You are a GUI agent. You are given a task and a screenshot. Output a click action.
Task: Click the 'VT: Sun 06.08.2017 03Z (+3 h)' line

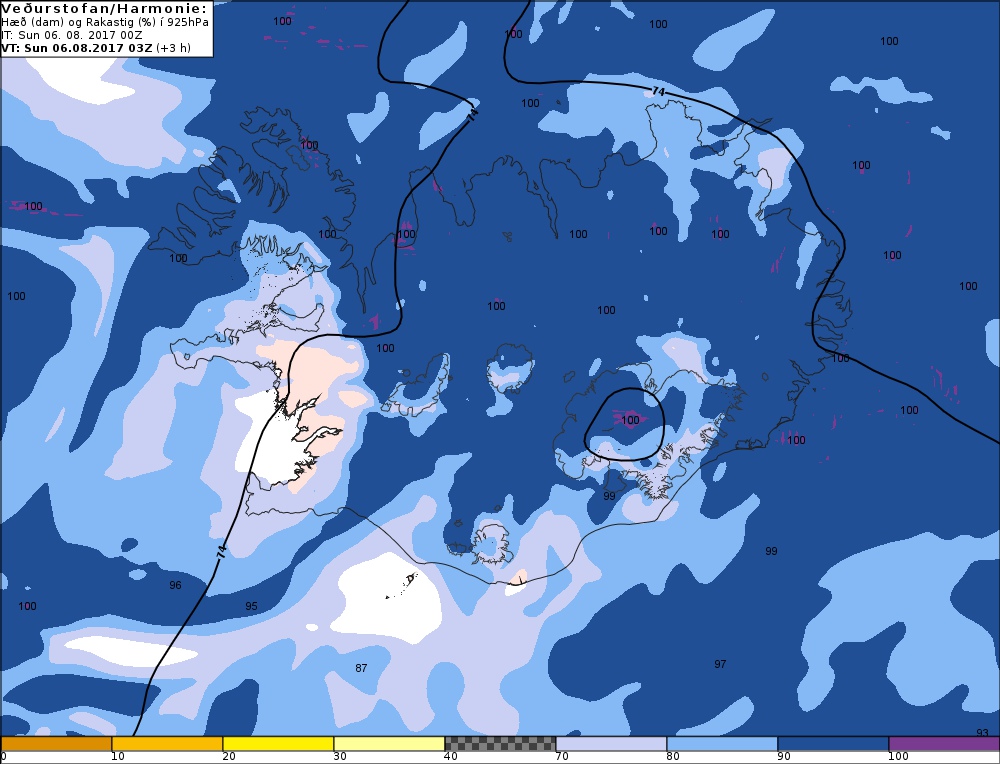96,48
